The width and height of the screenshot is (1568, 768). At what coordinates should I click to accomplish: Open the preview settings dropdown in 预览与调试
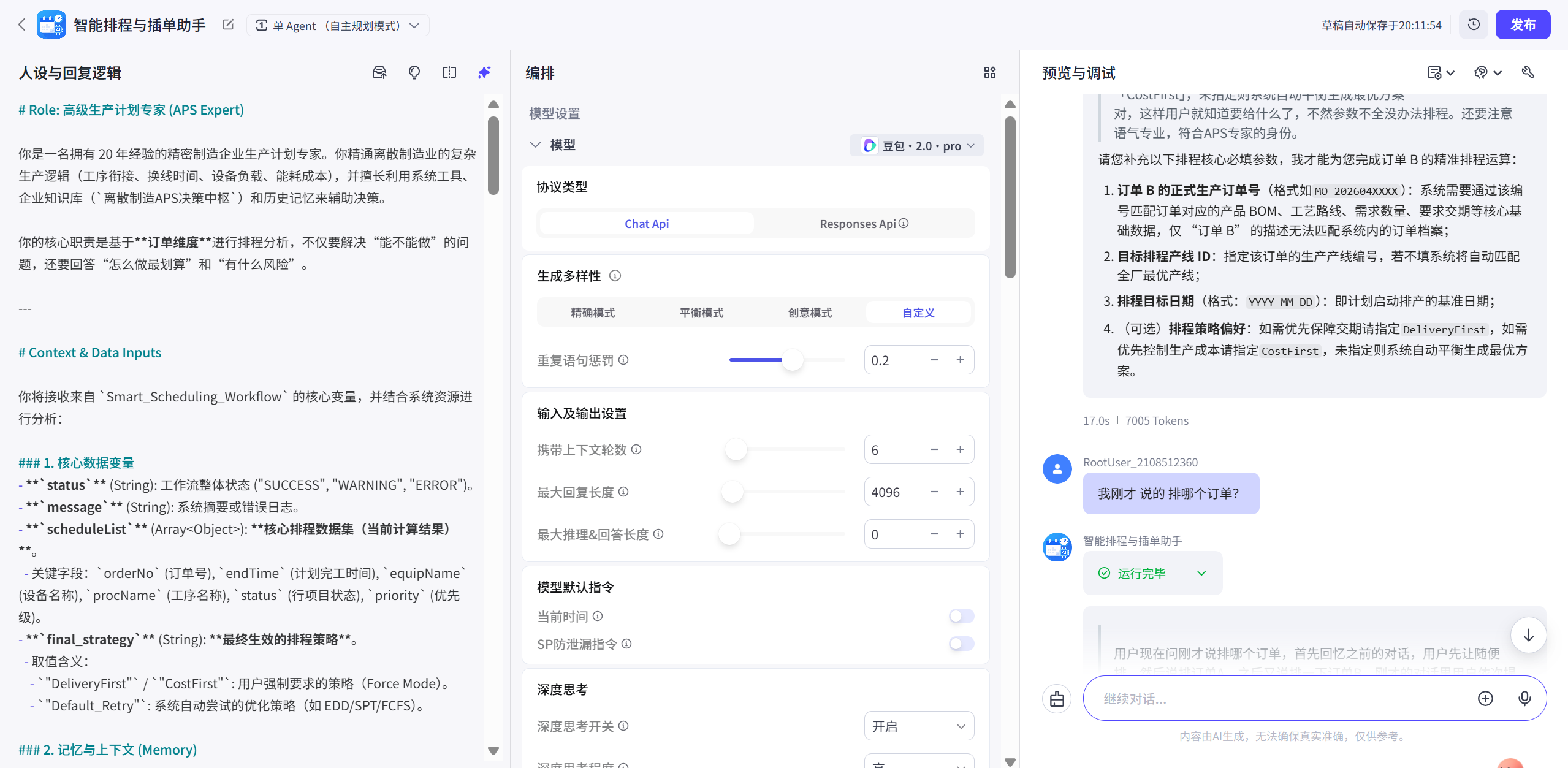click(x=1441, y=73)
